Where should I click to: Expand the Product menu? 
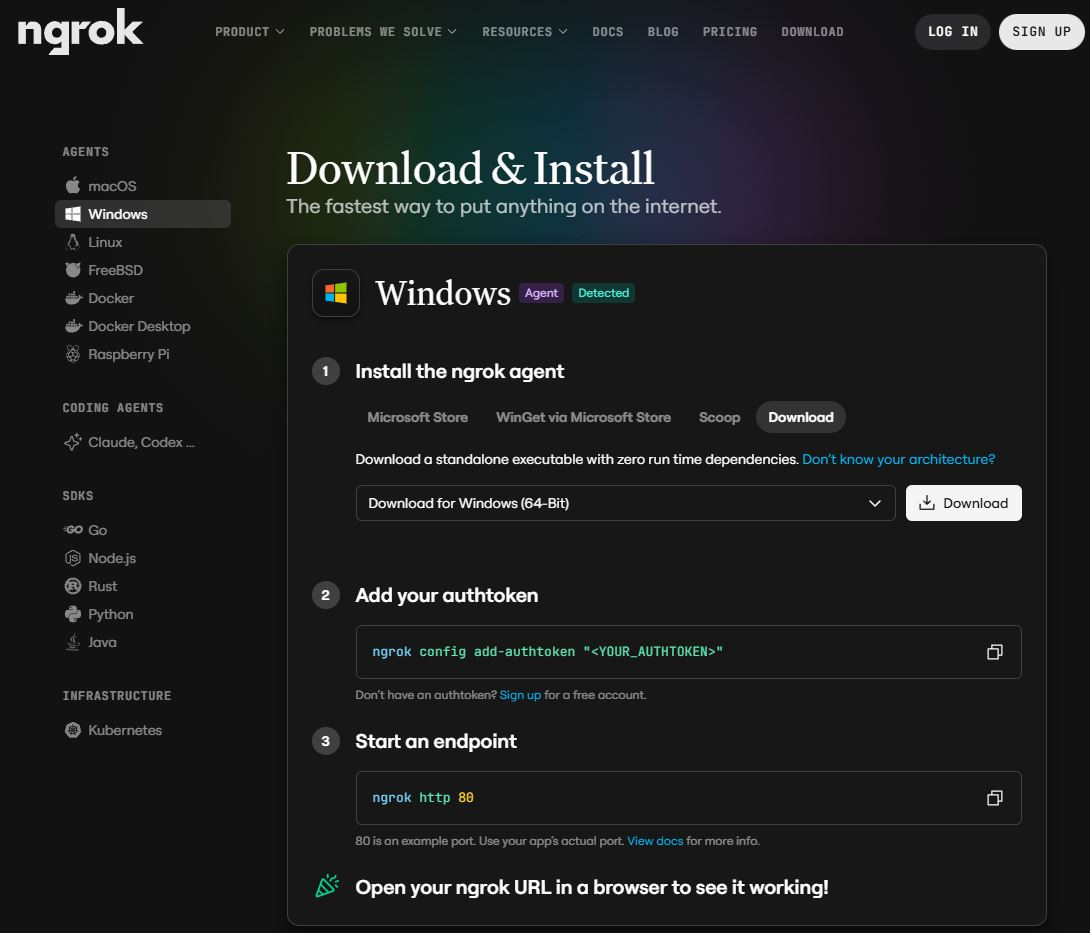click(250, 32)
